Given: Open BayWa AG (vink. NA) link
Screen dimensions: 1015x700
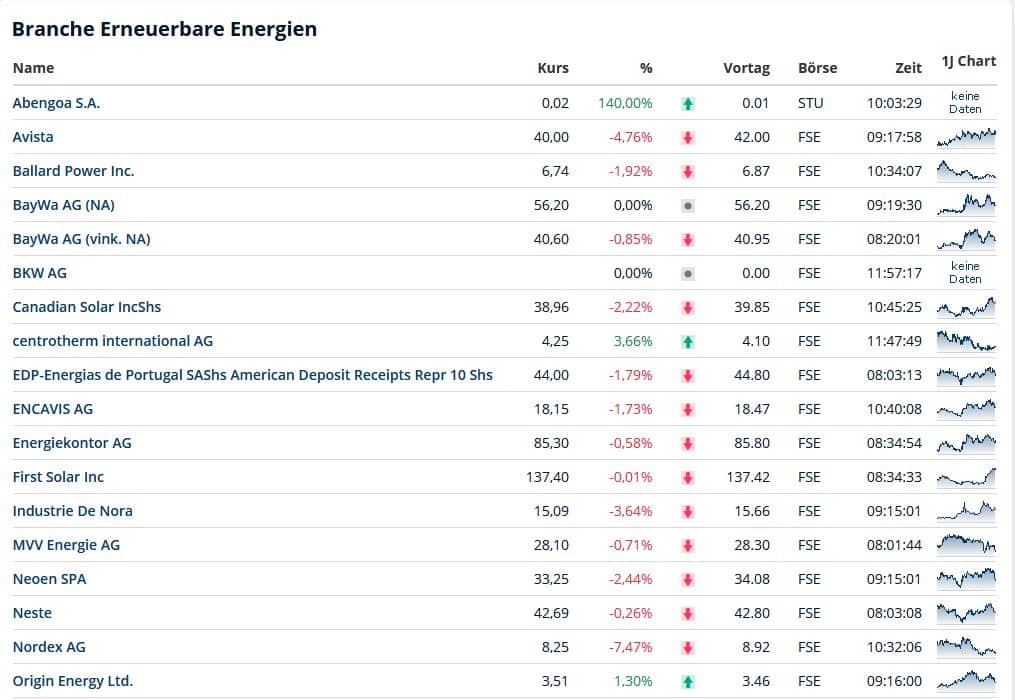Looking at the screenshot, I should coord(82,239).
